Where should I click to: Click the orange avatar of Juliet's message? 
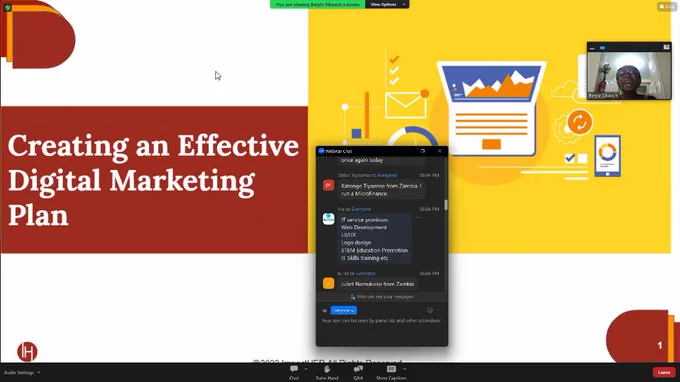[328, 284]
